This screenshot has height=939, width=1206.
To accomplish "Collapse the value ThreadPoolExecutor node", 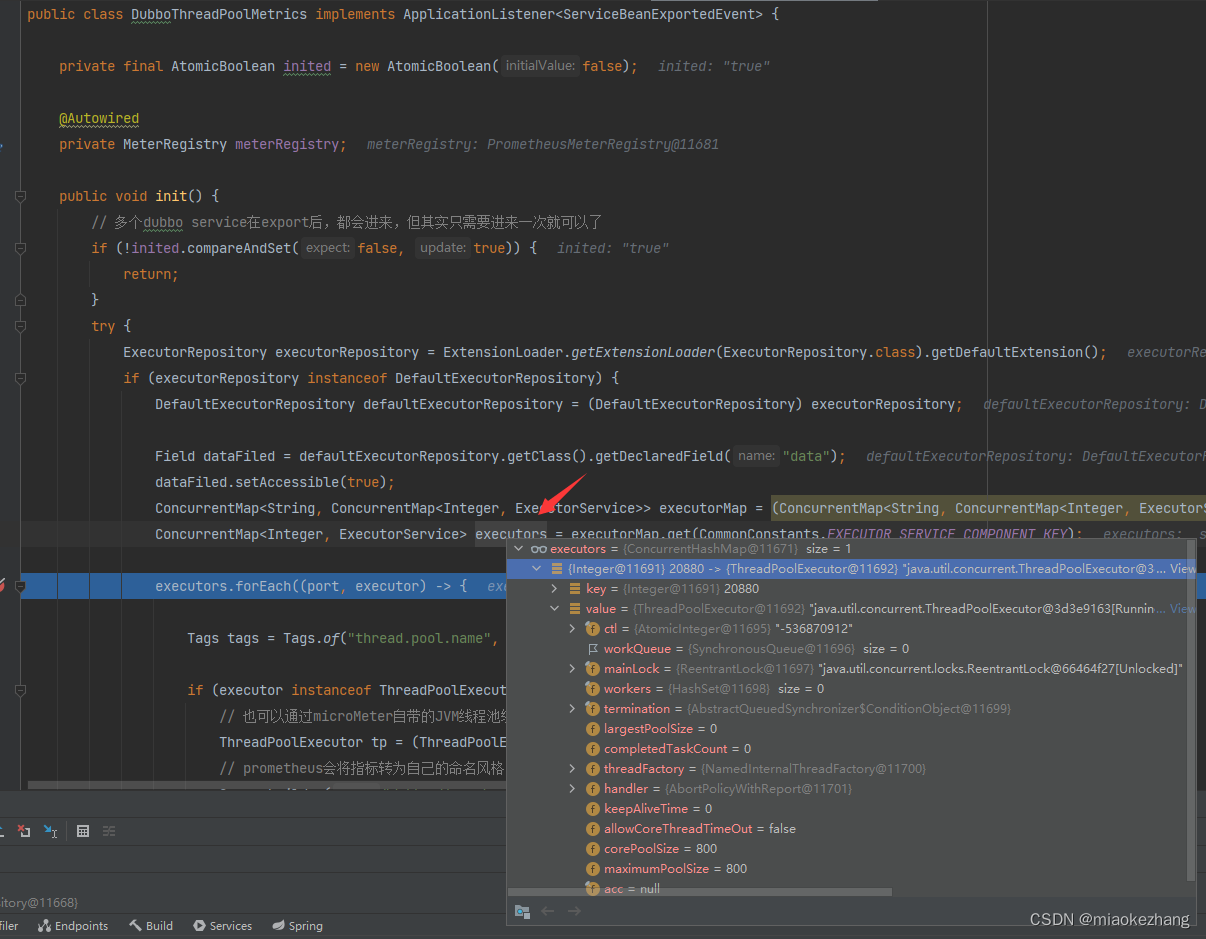I will pyautogui.click(x=555, y=609).
